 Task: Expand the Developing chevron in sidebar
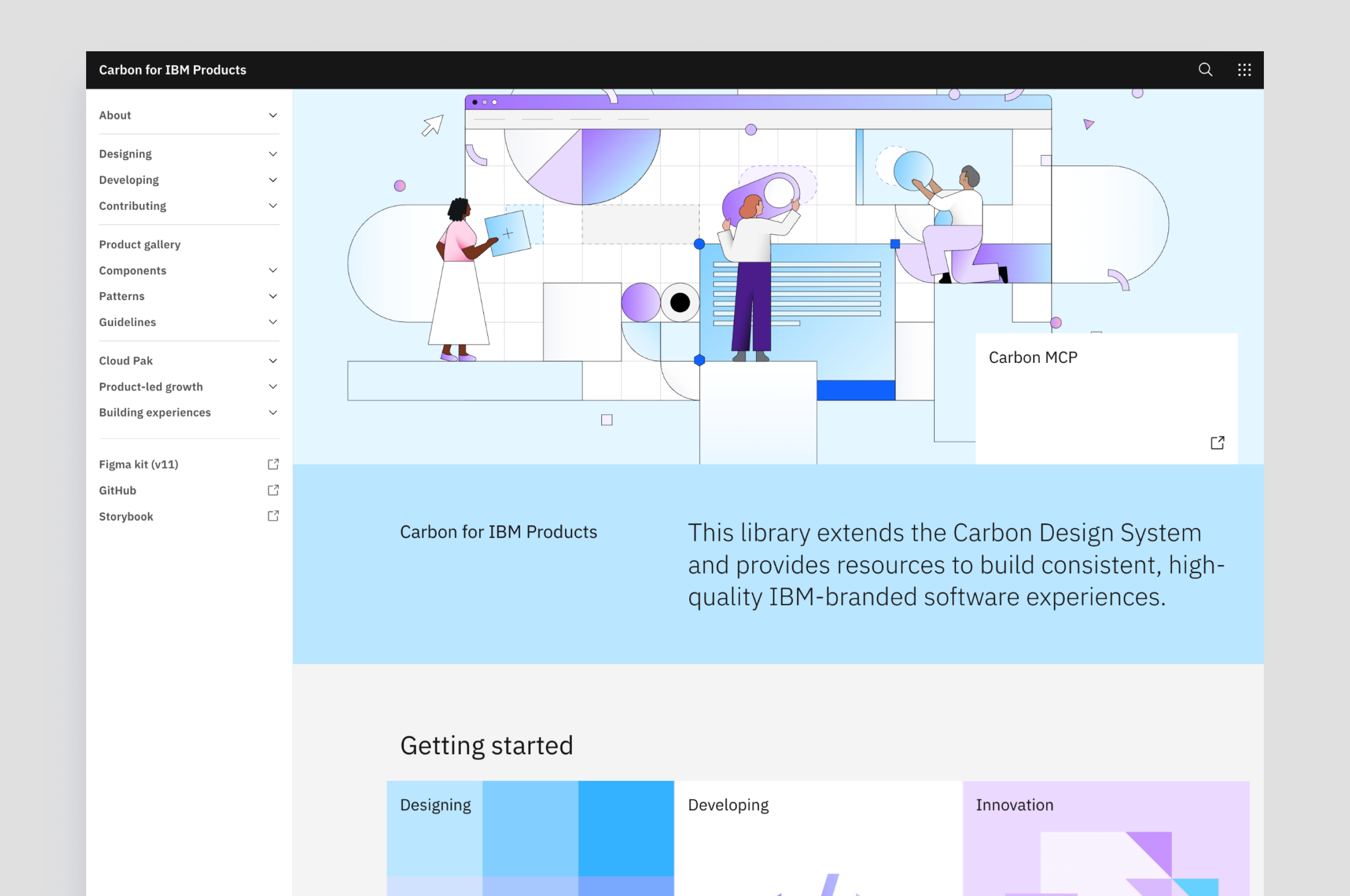[273, 179]
